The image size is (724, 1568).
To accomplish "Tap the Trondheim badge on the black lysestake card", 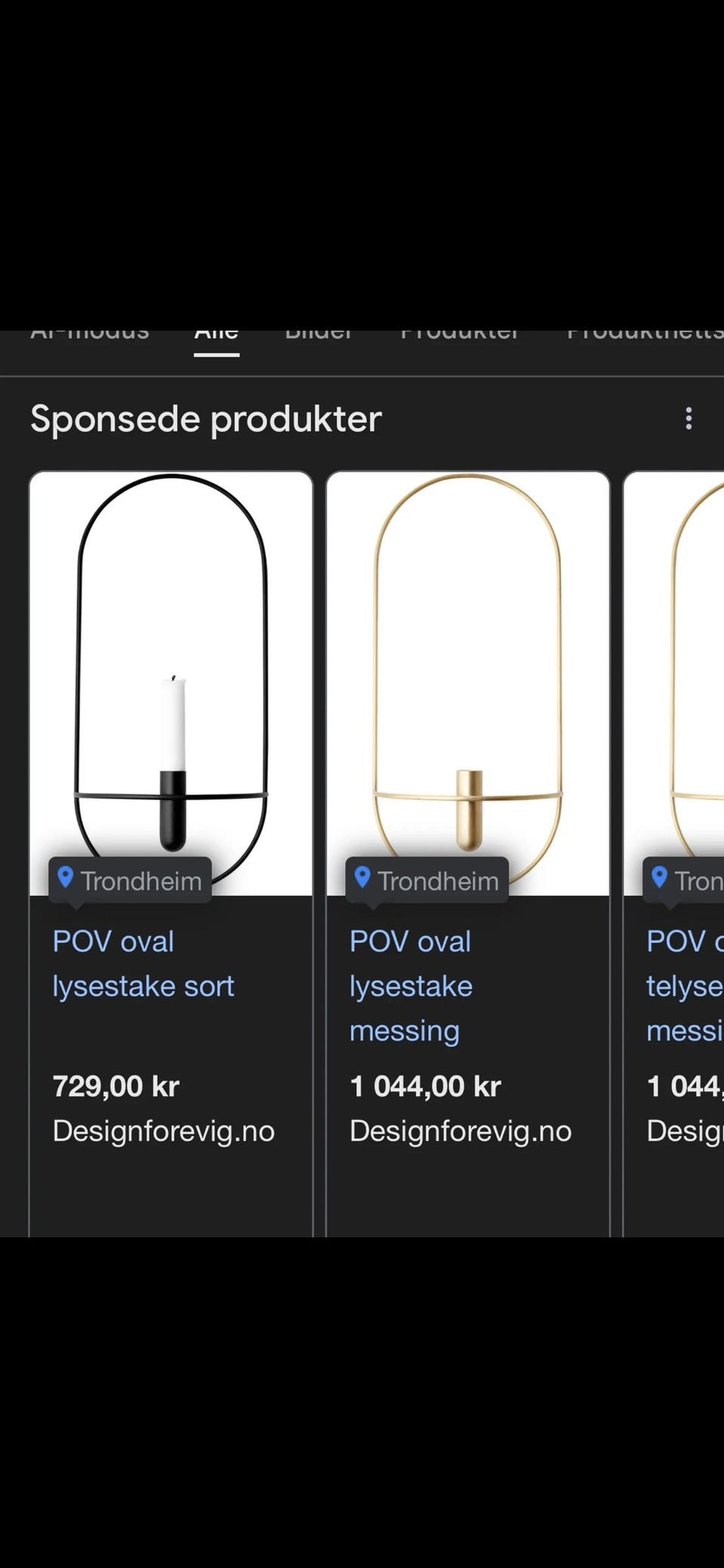I will tap(130, 881).
